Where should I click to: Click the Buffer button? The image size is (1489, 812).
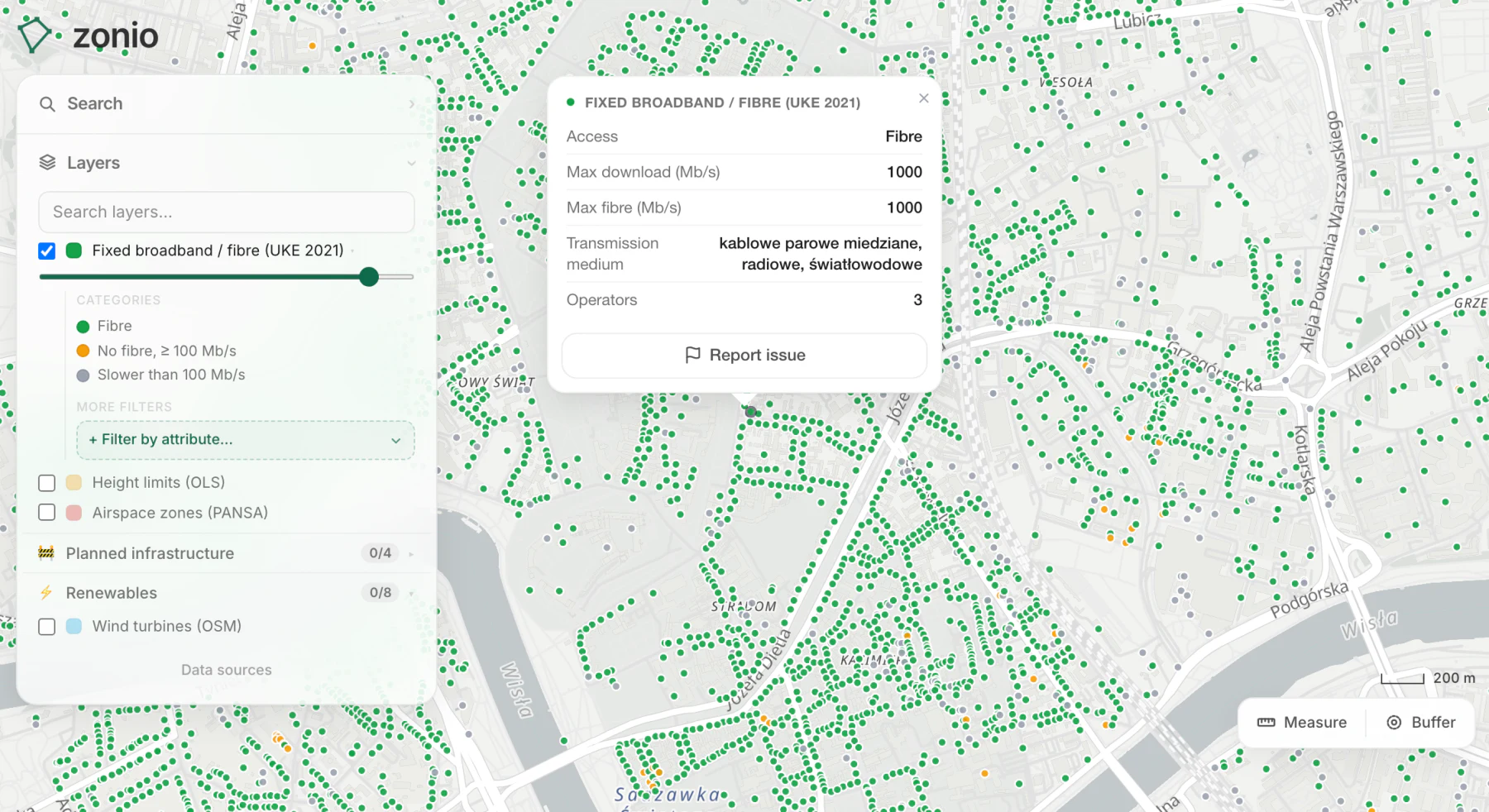tap(1420, 723)
